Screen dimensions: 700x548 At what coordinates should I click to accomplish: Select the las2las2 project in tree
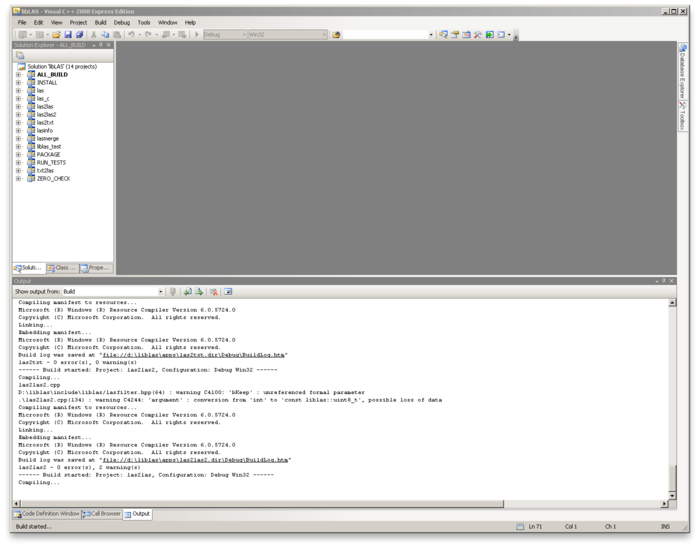point(46,115)
